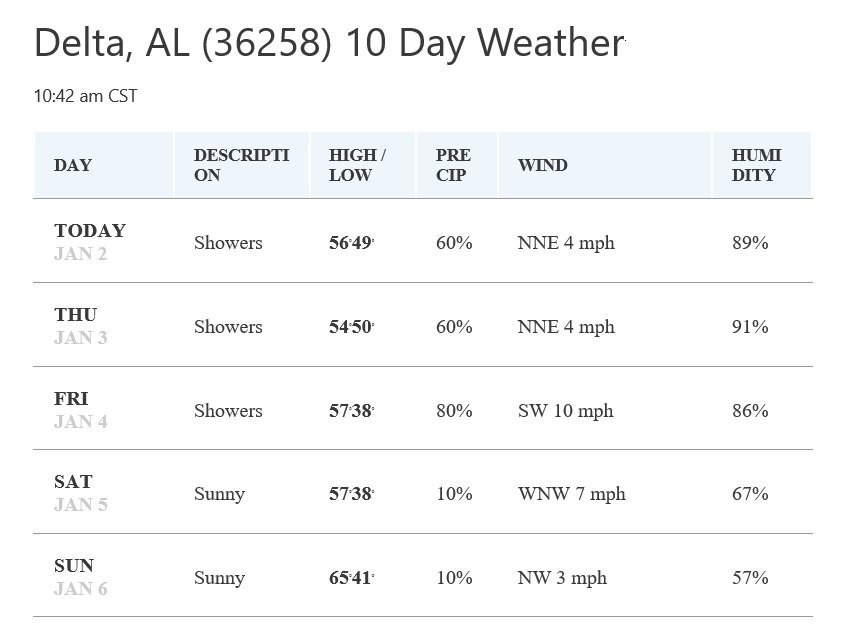Select the FRI JAN 4 forecast row
Screen dimensions: 853x641
(423, 409)
